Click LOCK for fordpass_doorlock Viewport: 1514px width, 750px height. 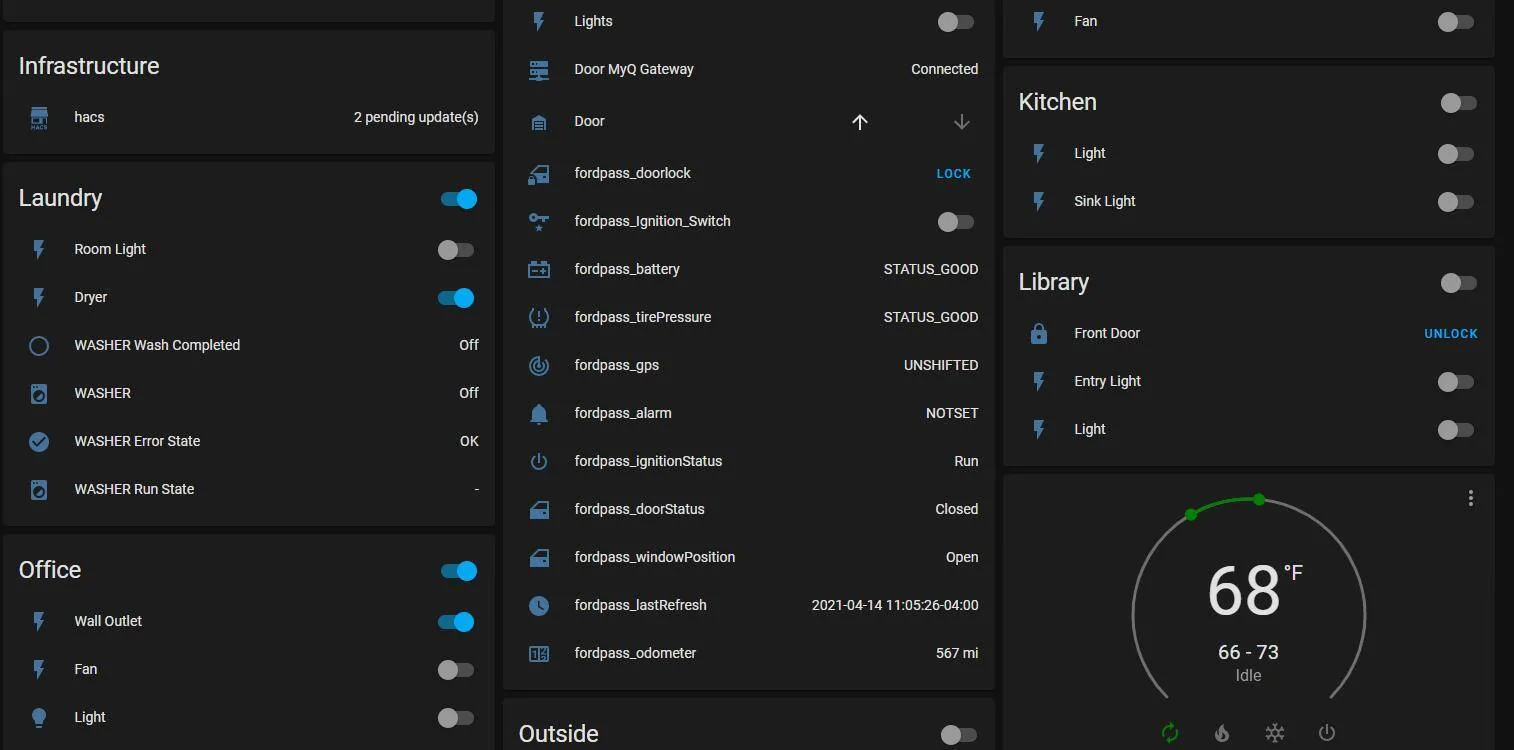click(954, 174)
